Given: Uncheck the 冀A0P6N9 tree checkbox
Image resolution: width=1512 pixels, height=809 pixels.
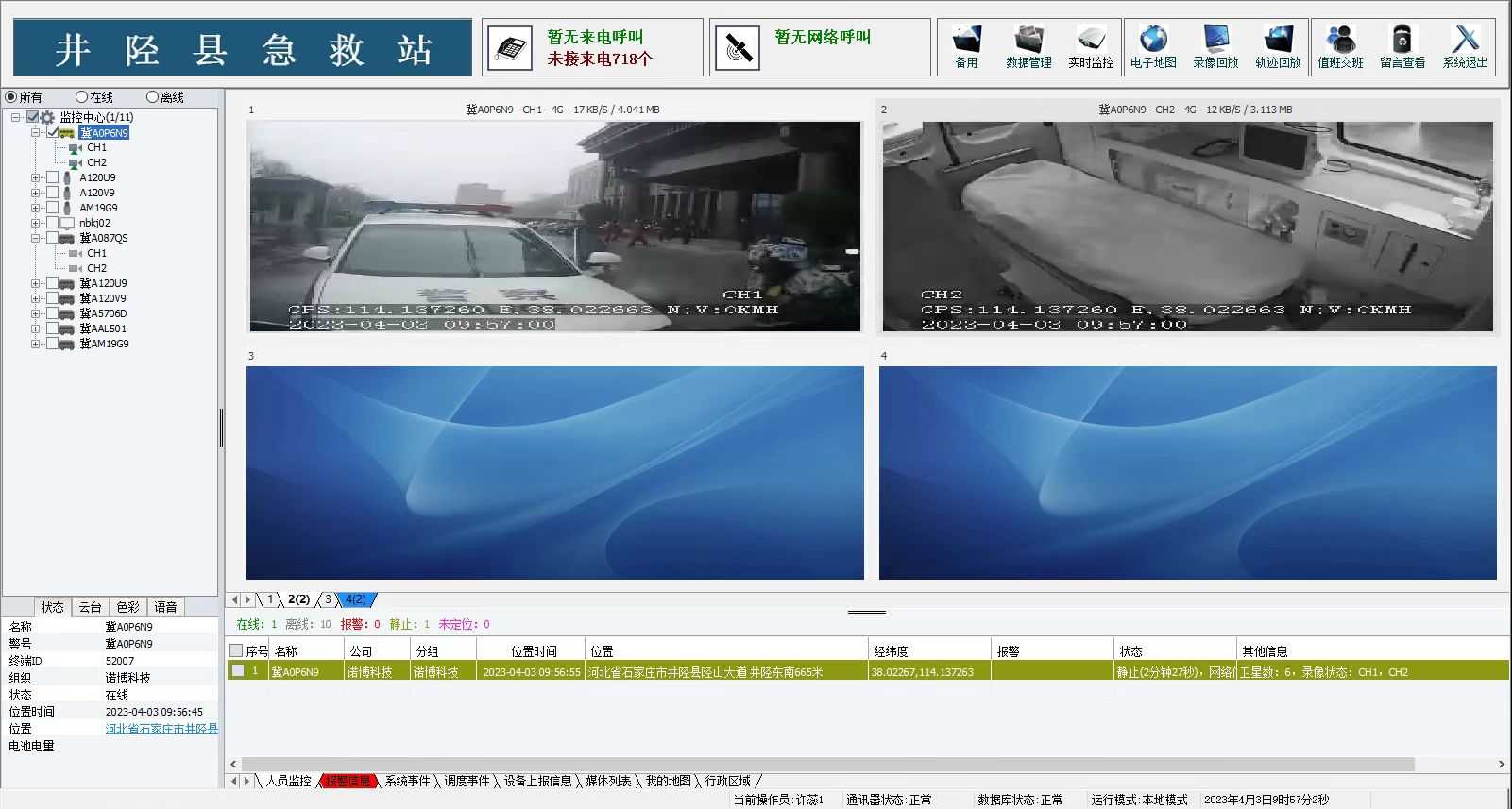Looking at the screenshot, I should [53, 133].
